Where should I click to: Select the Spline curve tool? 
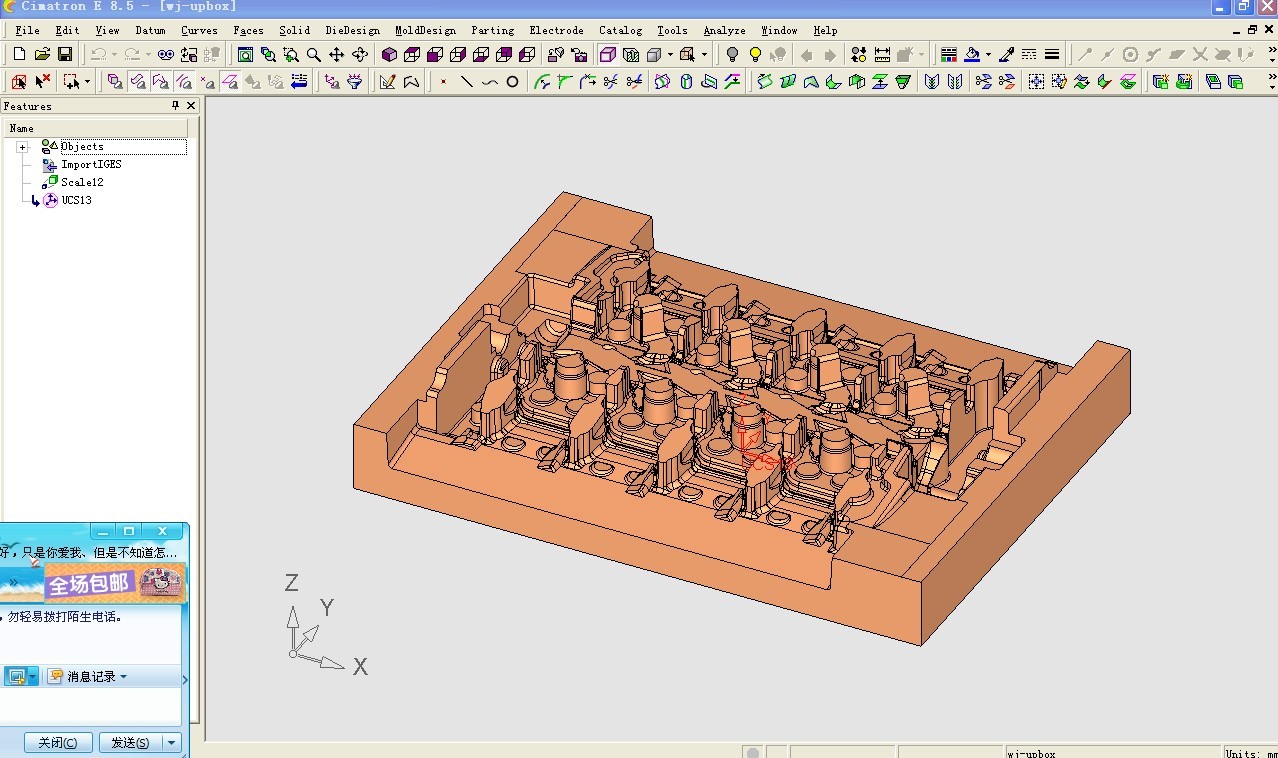tap(489, 81)
